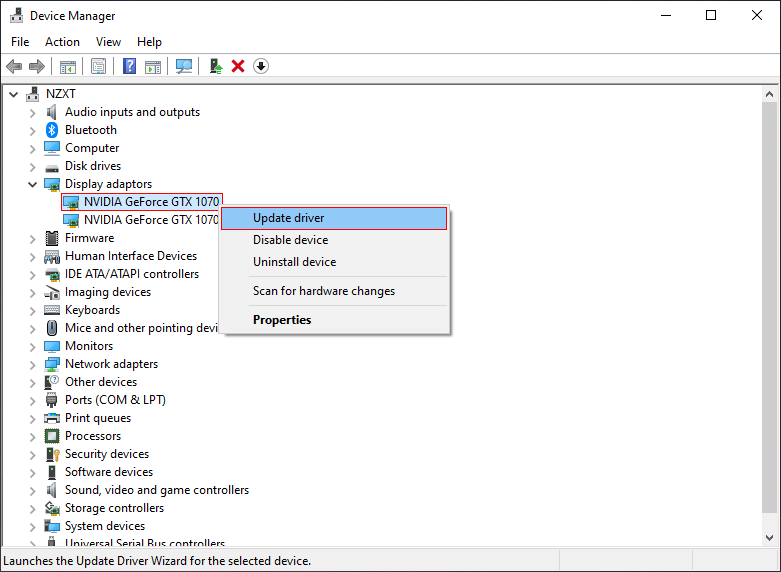This screenshot has width=781, height=572.
Task: Click the update device driver toolbar icon
Action: (216, 66)
